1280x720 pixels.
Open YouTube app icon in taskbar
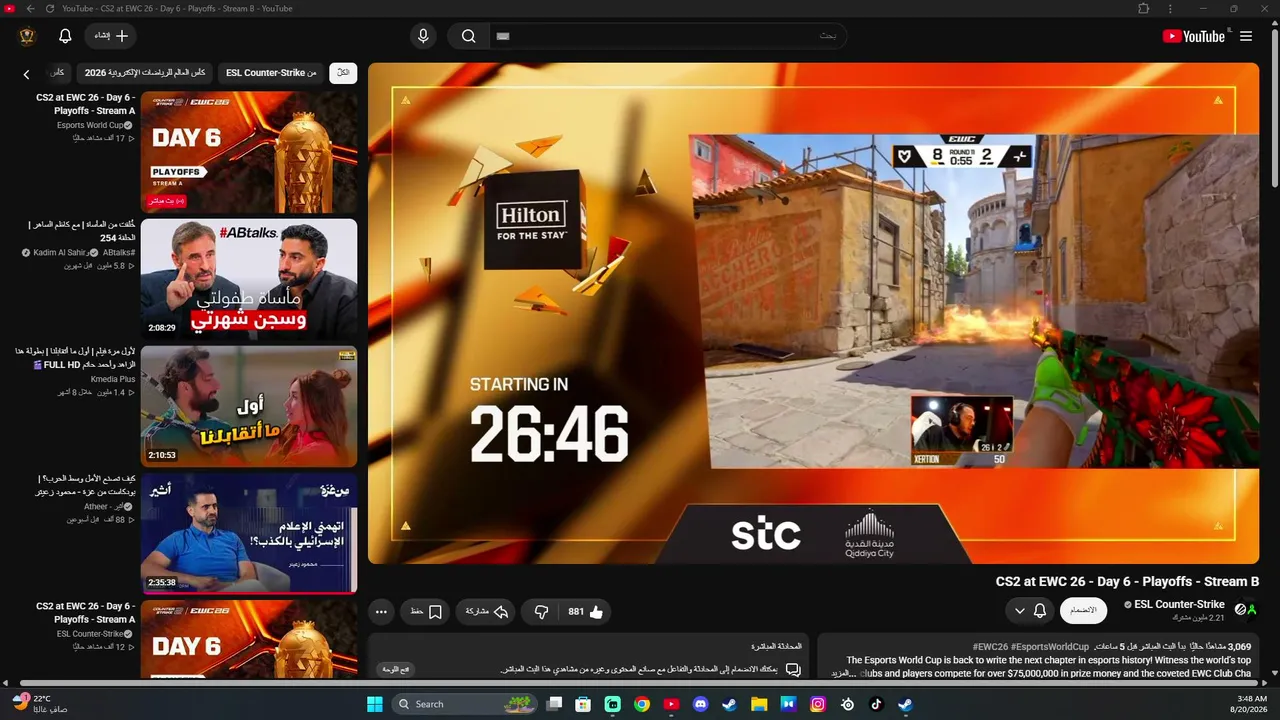click(671, 704)
